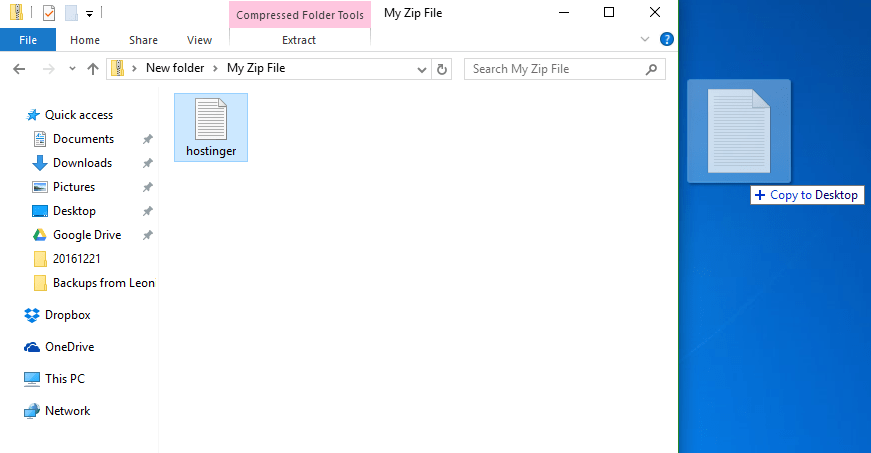
Task: Open the recent locations dropdown
Action: 71,69
